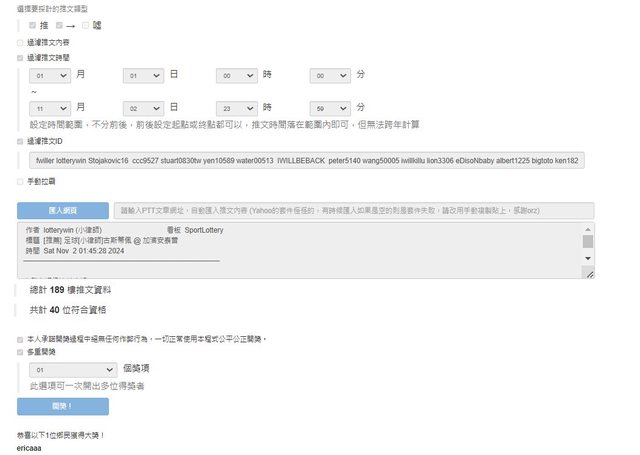Toggle the 噓 comment type checkbox
Screen dimensions: 640x455
pos(86,25)
